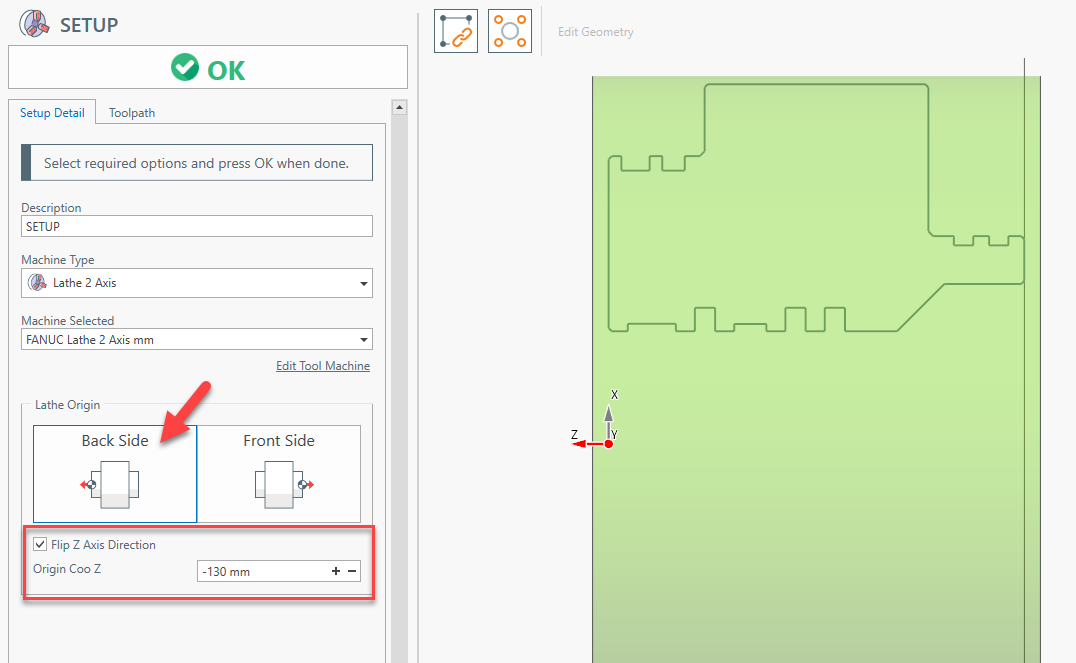The height and width of the screenshot is (663, 1076).
Task: Expand the Machine Selected dropdown
Action: (363, 340)
